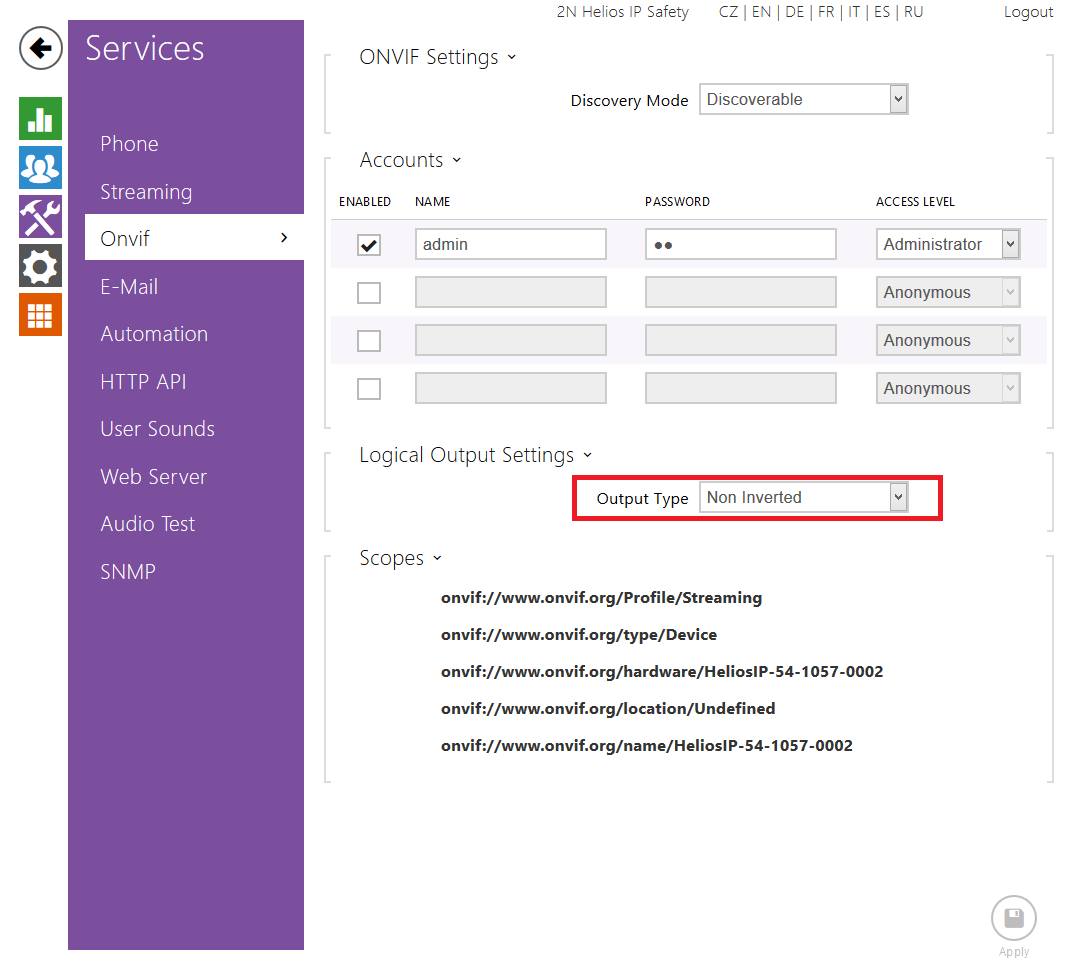Screen dimensions: 1085x964
Task: Open the blue Directory users icon
Action: point(40,168)
